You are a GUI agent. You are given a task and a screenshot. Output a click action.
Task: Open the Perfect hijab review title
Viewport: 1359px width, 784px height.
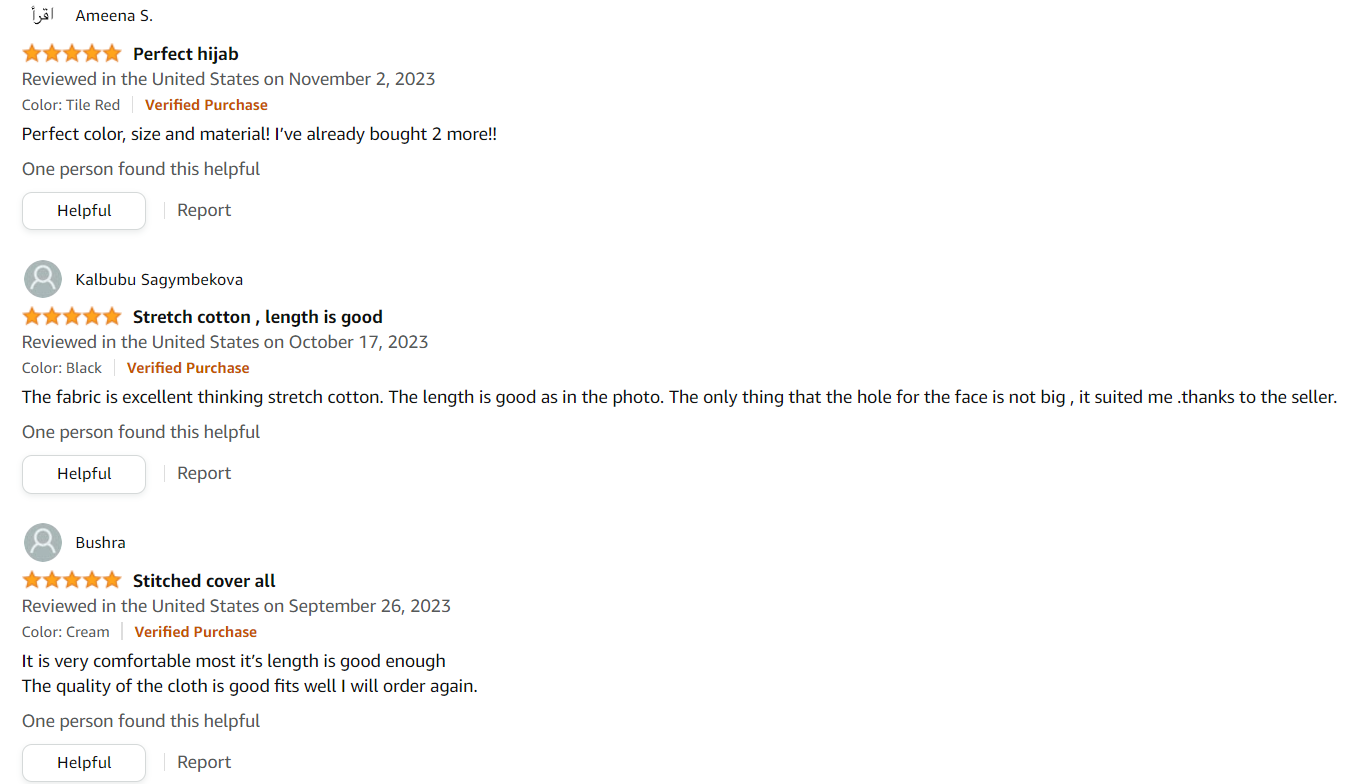click(186, 54)
